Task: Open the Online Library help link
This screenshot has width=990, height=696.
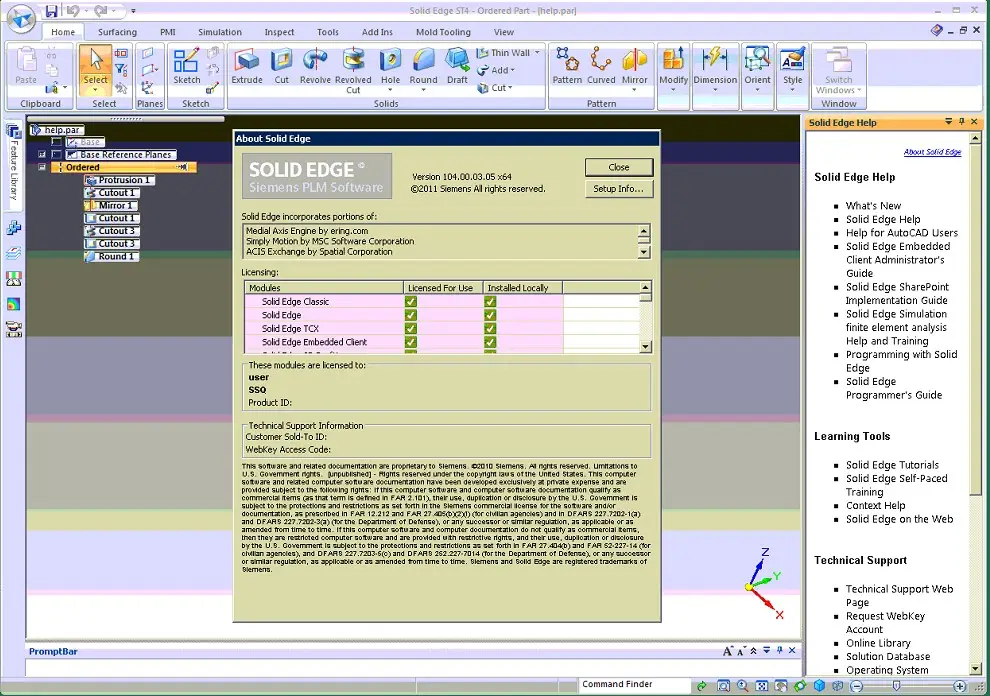Action: pyautogui.click(x=878, y=643)
